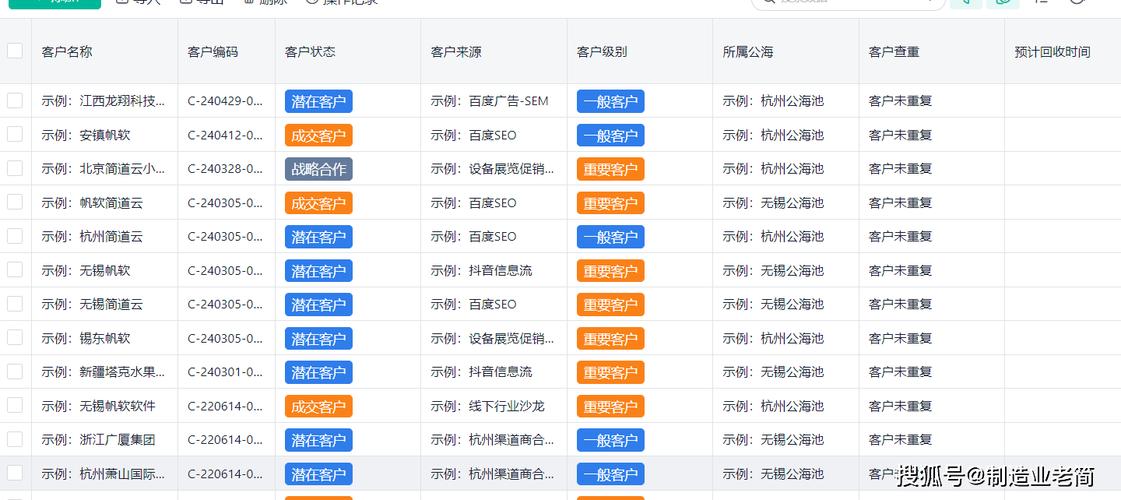Open customer 示例：浙江广厦集团
Viewport: 1121px width, 500px height.
point(99,440)
